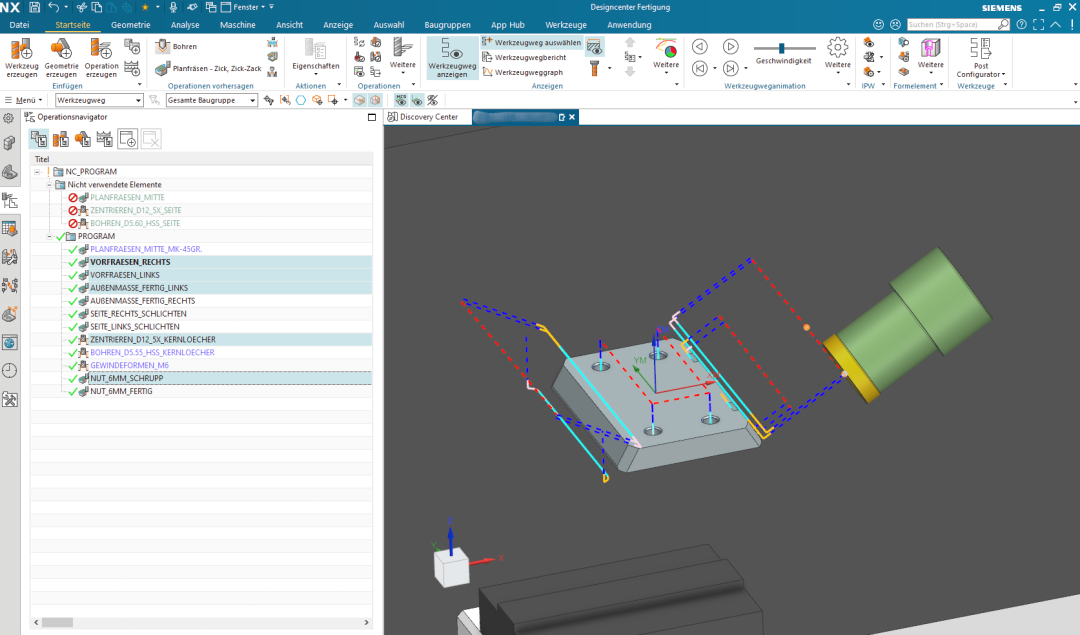Switch to the Geometrie ribbon tab
1080x635 pixels.
pos(132,24)
